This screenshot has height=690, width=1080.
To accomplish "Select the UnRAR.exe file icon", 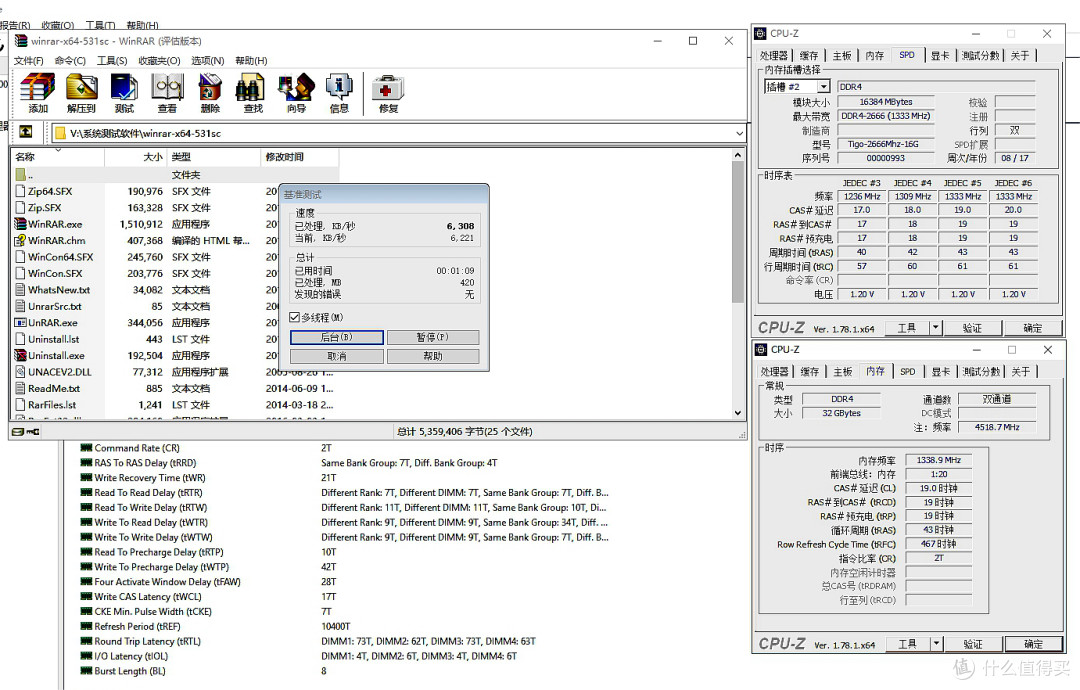I will tap(21, 322).
